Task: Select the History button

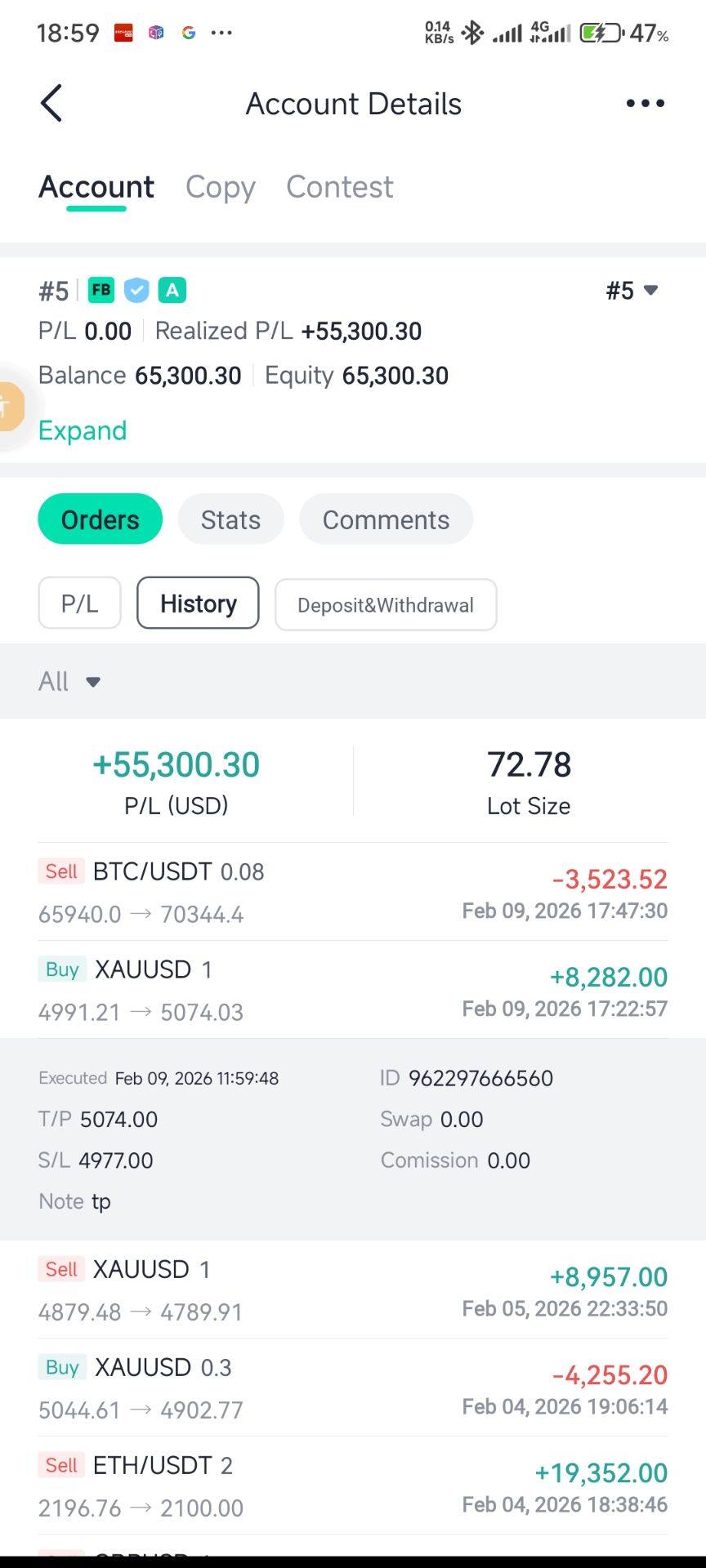Action: pyautogui.click(x=198, y=604)
